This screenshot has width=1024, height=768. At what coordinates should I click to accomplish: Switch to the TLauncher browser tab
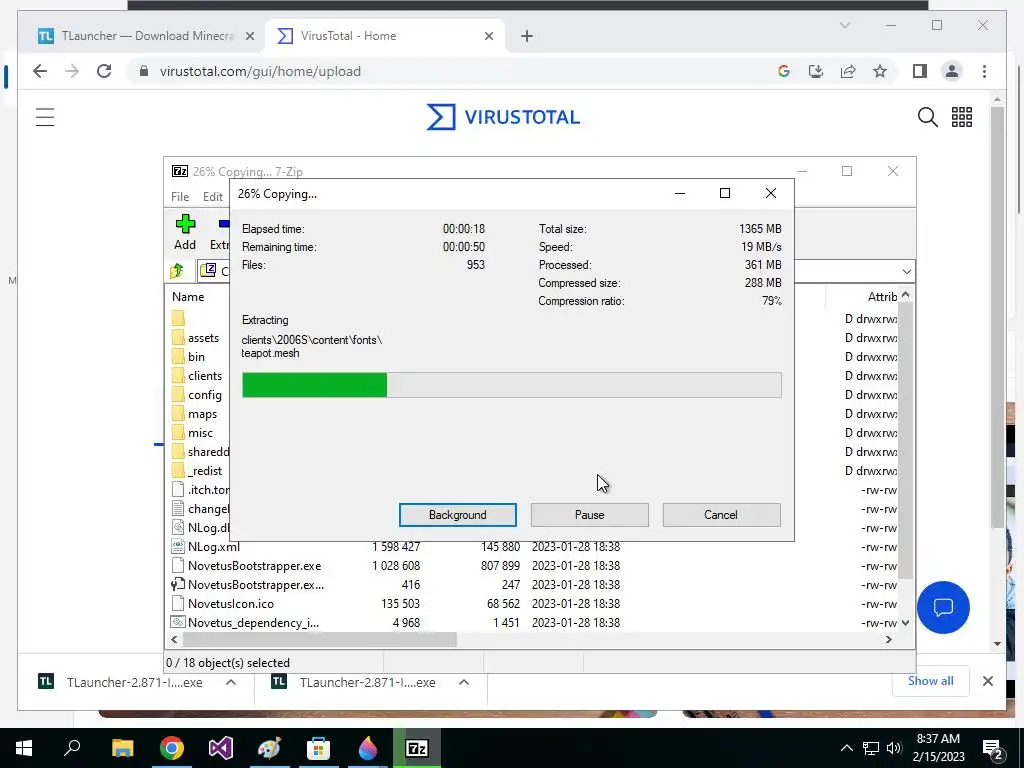click(146, 36)
